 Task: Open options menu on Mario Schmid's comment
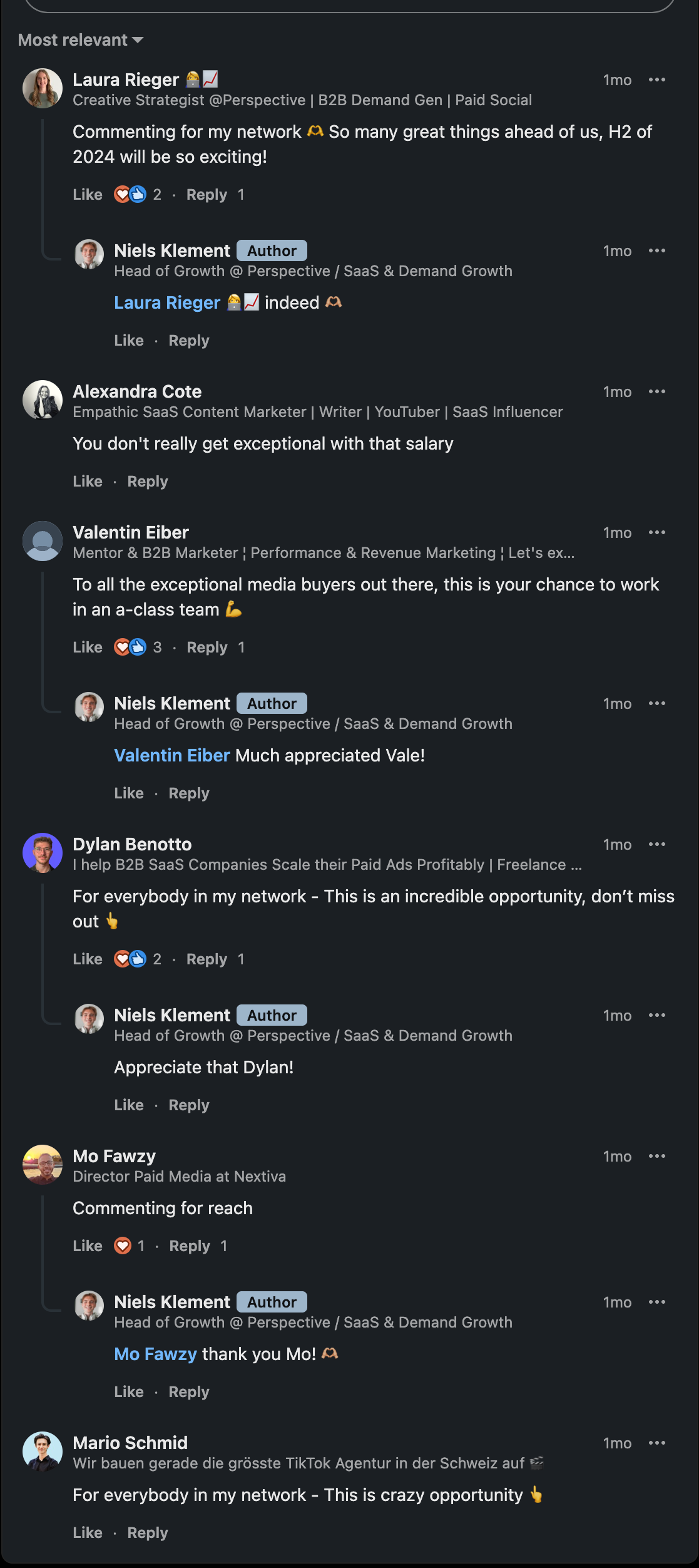point(656,1443)
